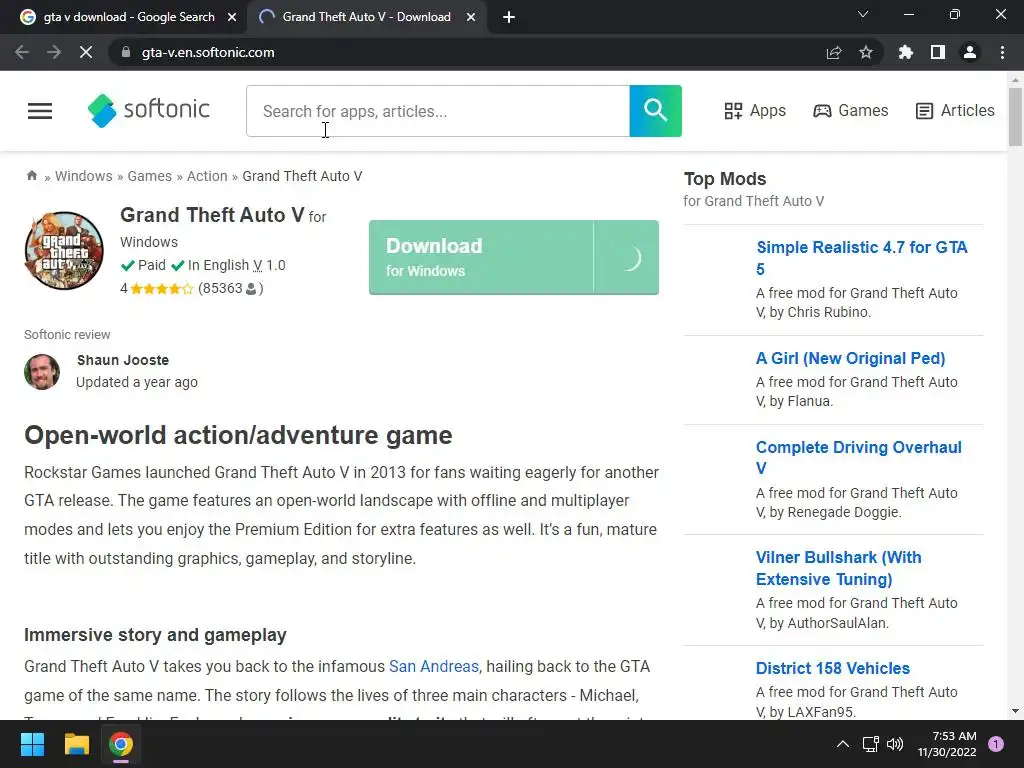Open the Chrome three-dot menu

pyautogui.click(x=1002, y=52)
